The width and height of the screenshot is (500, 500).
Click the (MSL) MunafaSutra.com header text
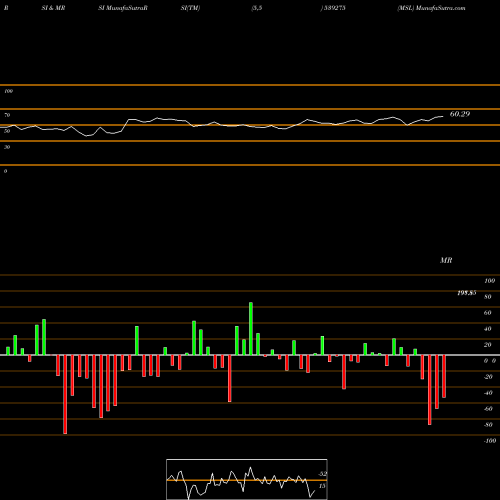431,8
